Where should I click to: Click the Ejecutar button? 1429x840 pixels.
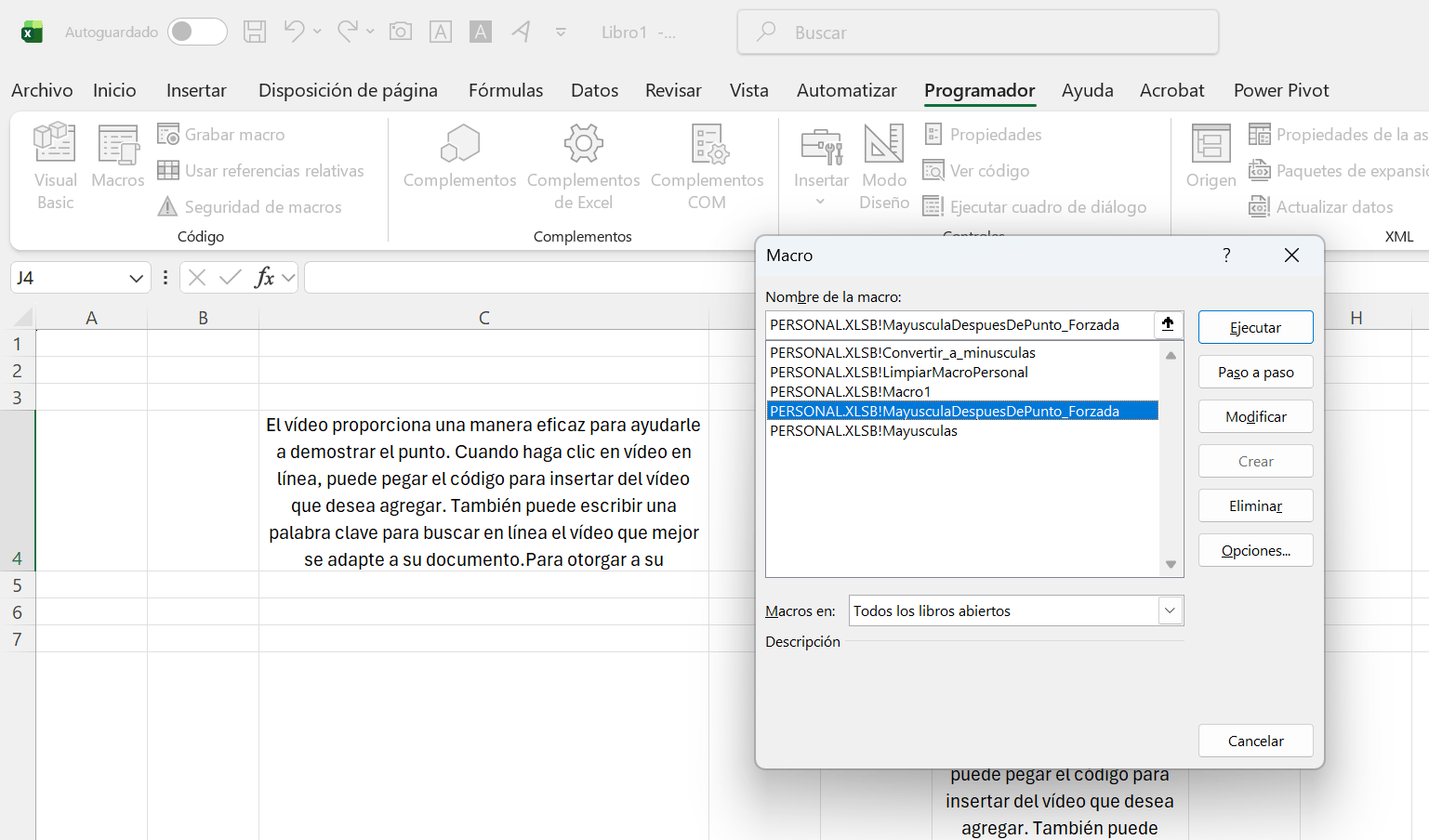(1255, 327)
